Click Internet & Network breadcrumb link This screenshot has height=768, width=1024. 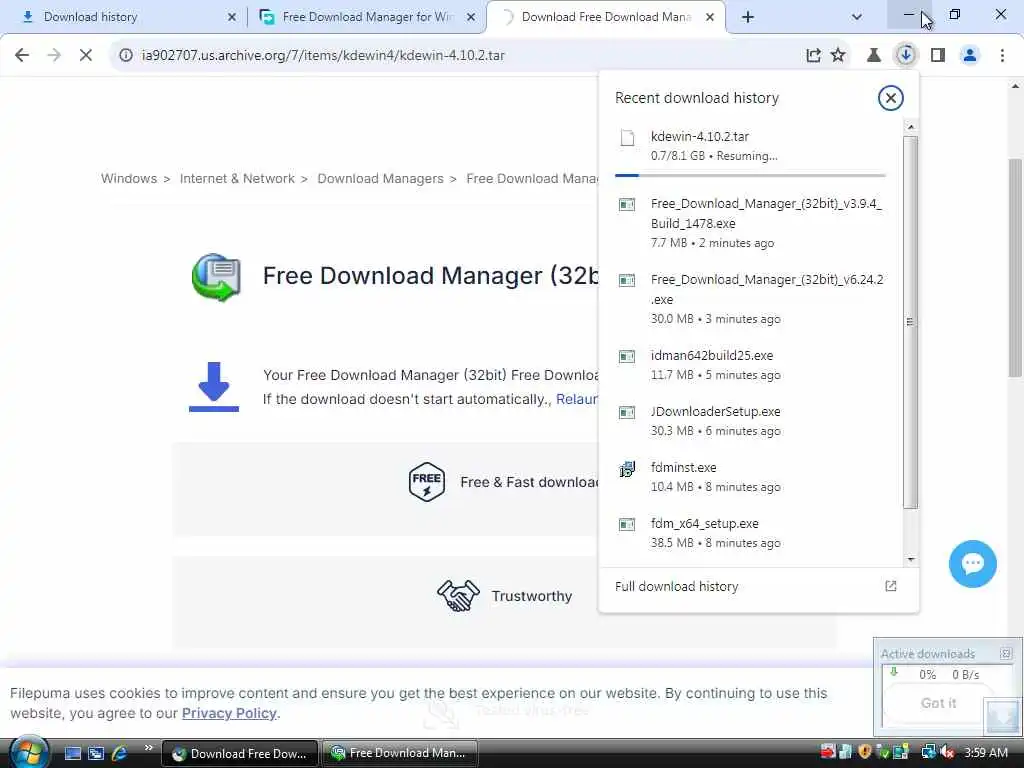coord(237,179)
